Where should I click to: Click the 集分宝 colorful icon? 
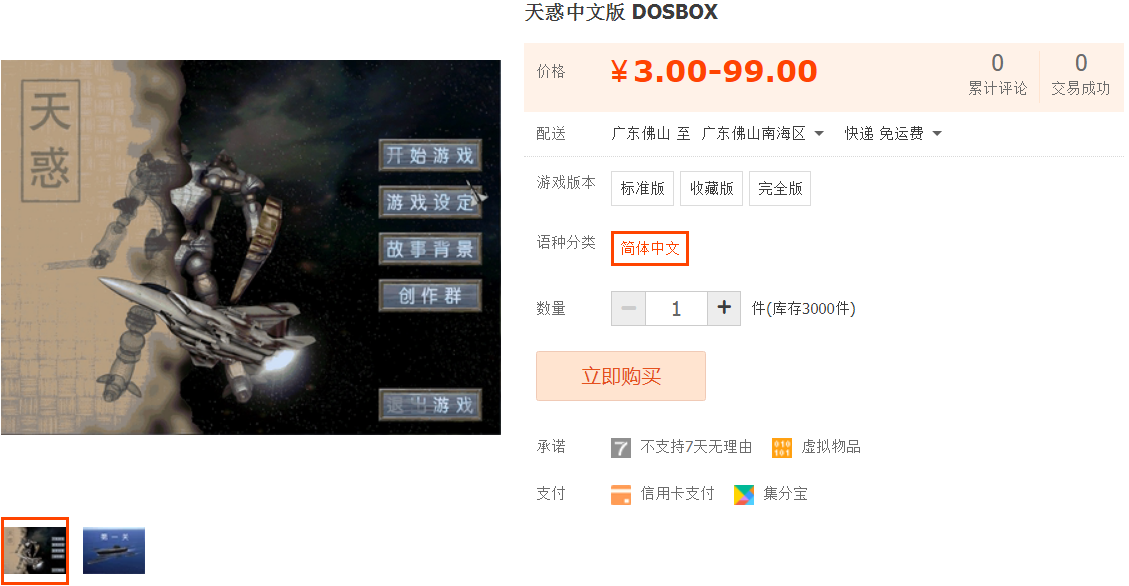point(744,495)
